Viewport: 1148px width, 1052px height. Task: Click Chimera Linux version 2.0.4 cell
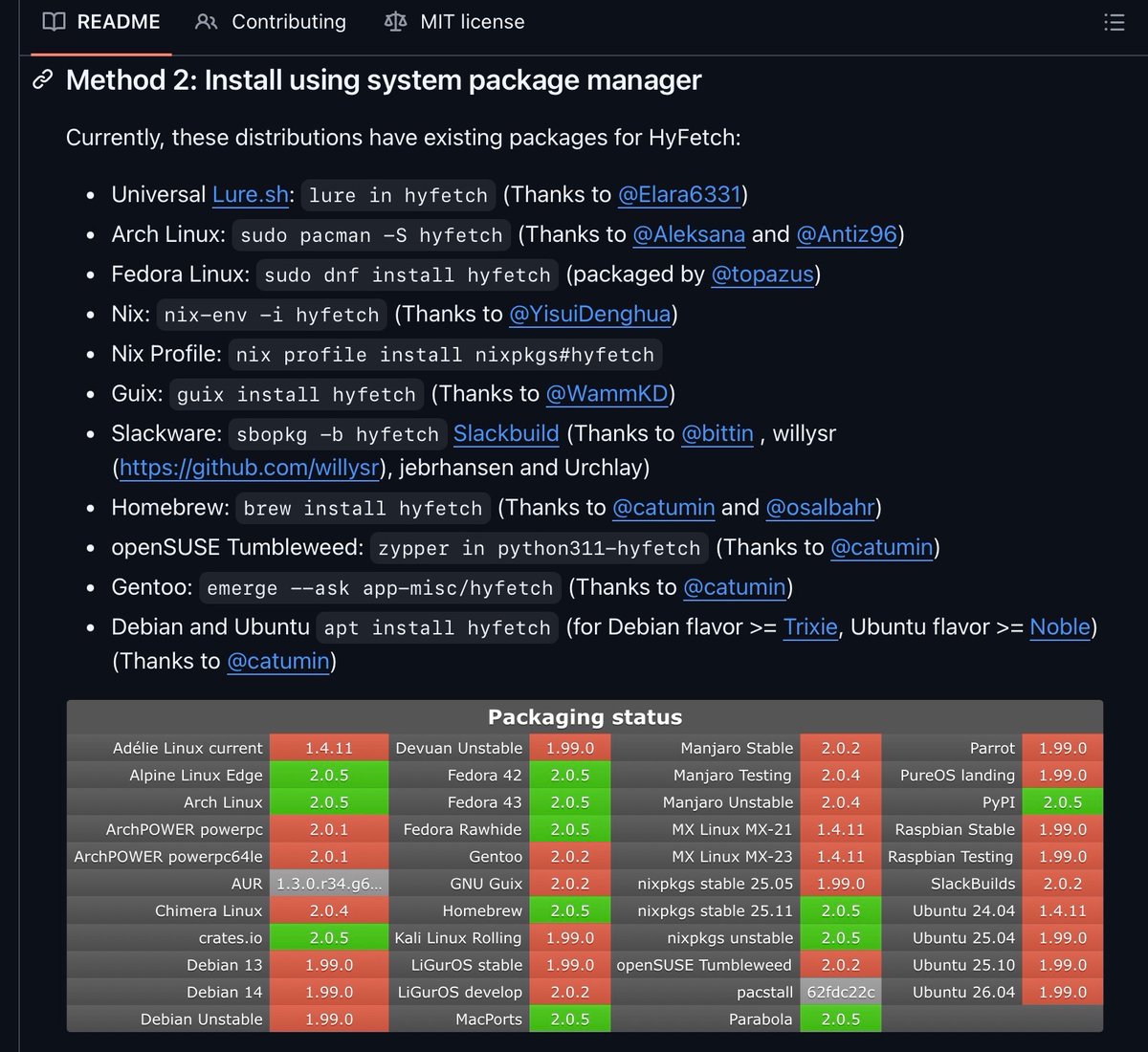pyautogui.click(x=329, y=910)
